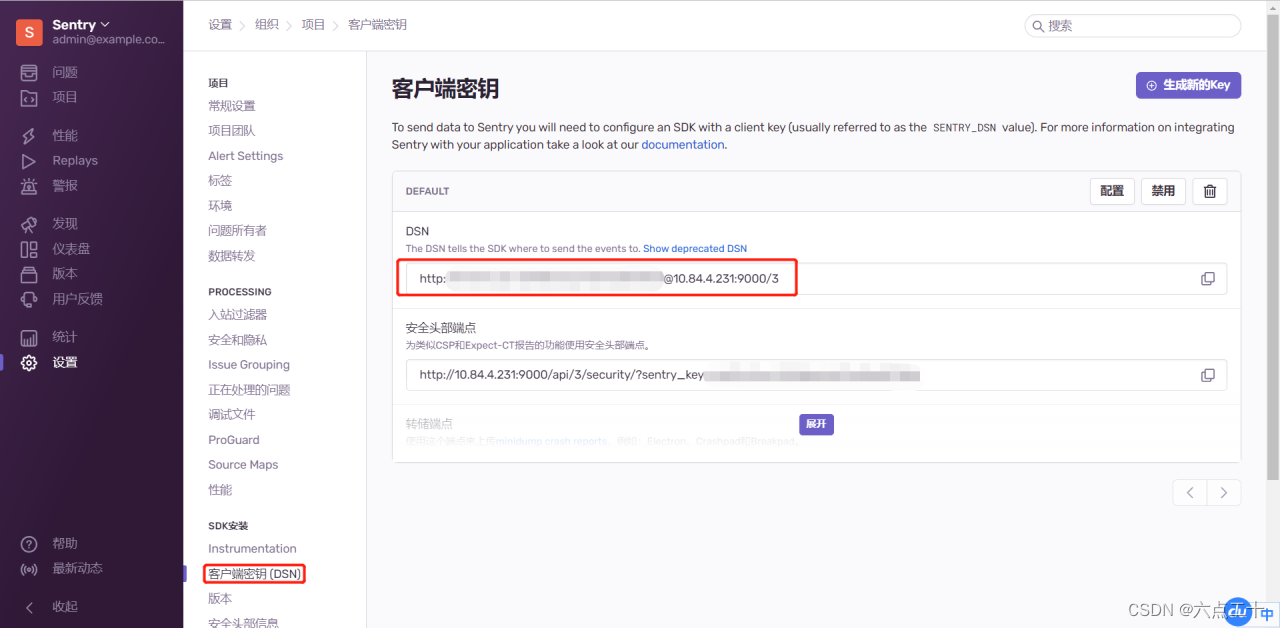Copy the DSN value using copy icon
The height and width of the screenshot is (628, 1280).
tap(1207, 279)
